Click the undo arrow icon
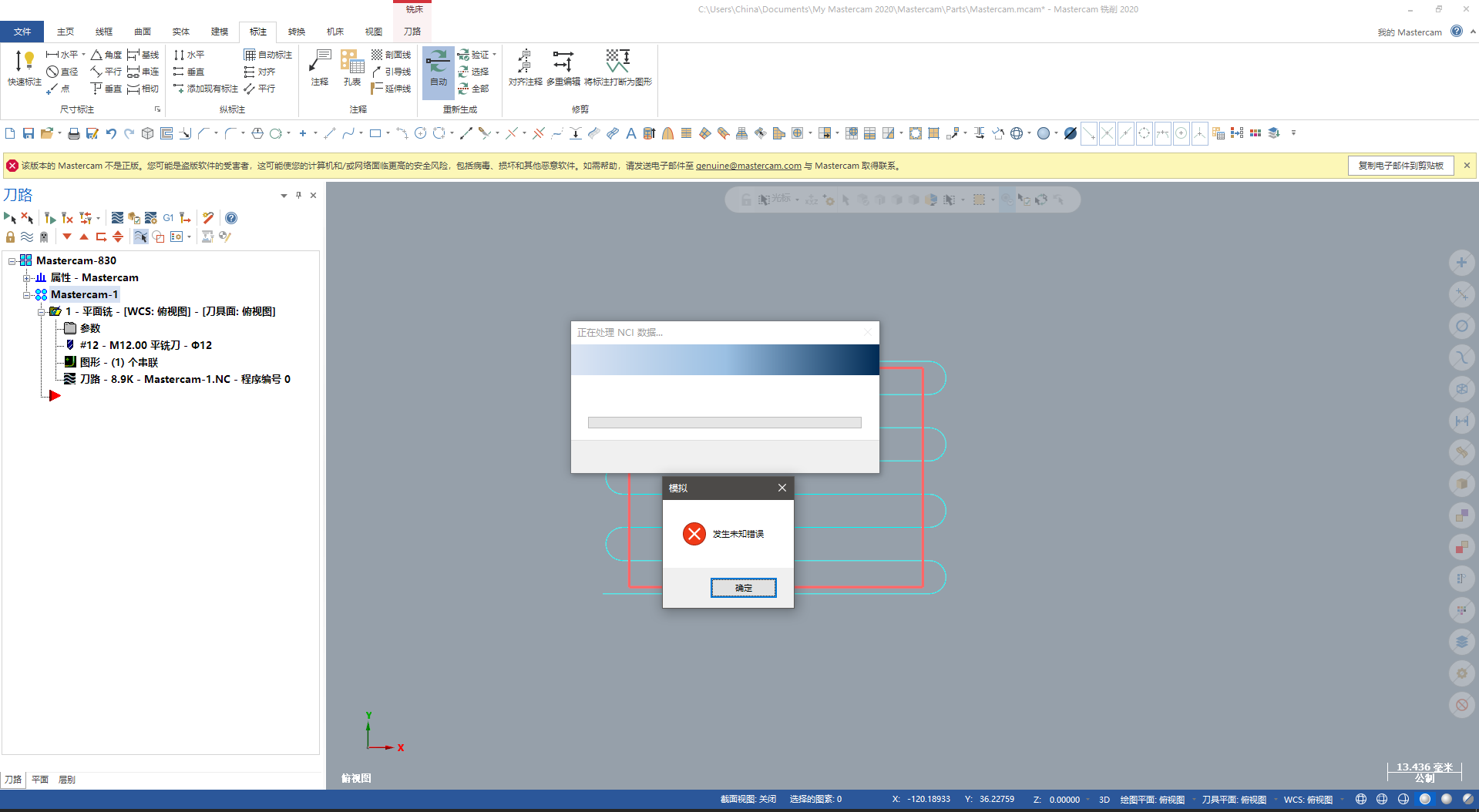Image resolution: width=1479 pixels, height=812 pixels. click(111, 133)
